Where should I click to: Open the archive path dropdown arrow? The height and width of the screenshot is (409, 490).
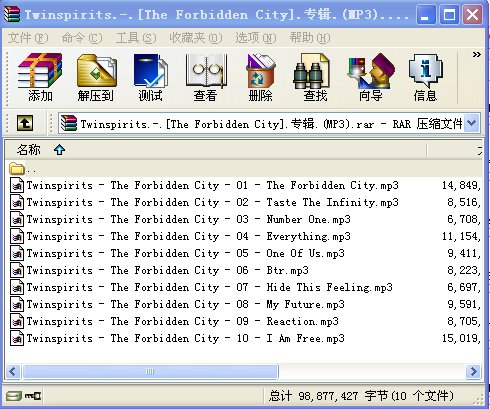click(472, 123)
